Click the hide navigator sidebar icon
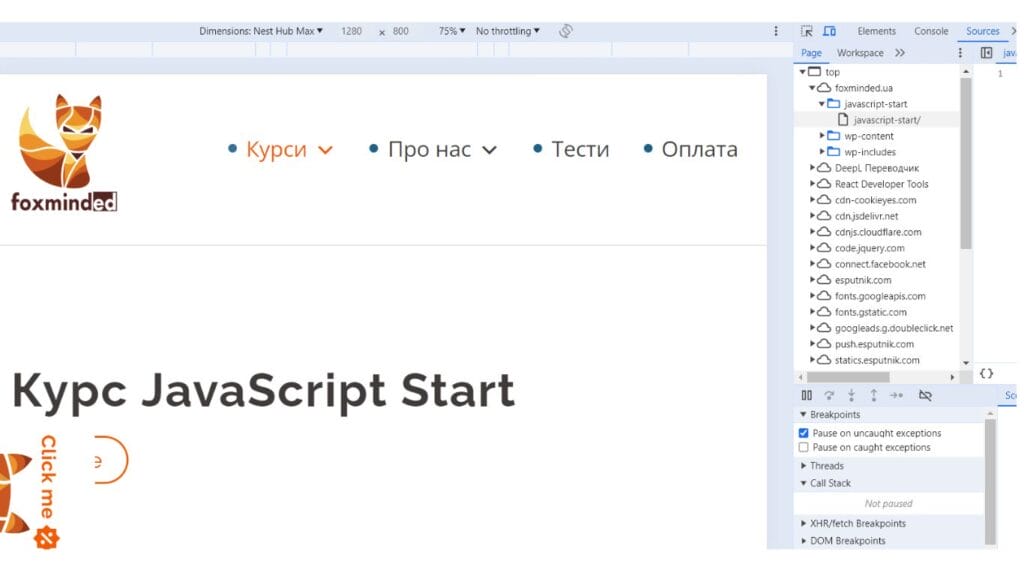Image resolution: width=1024 pixels, height=576 pixels. point(986,53)
